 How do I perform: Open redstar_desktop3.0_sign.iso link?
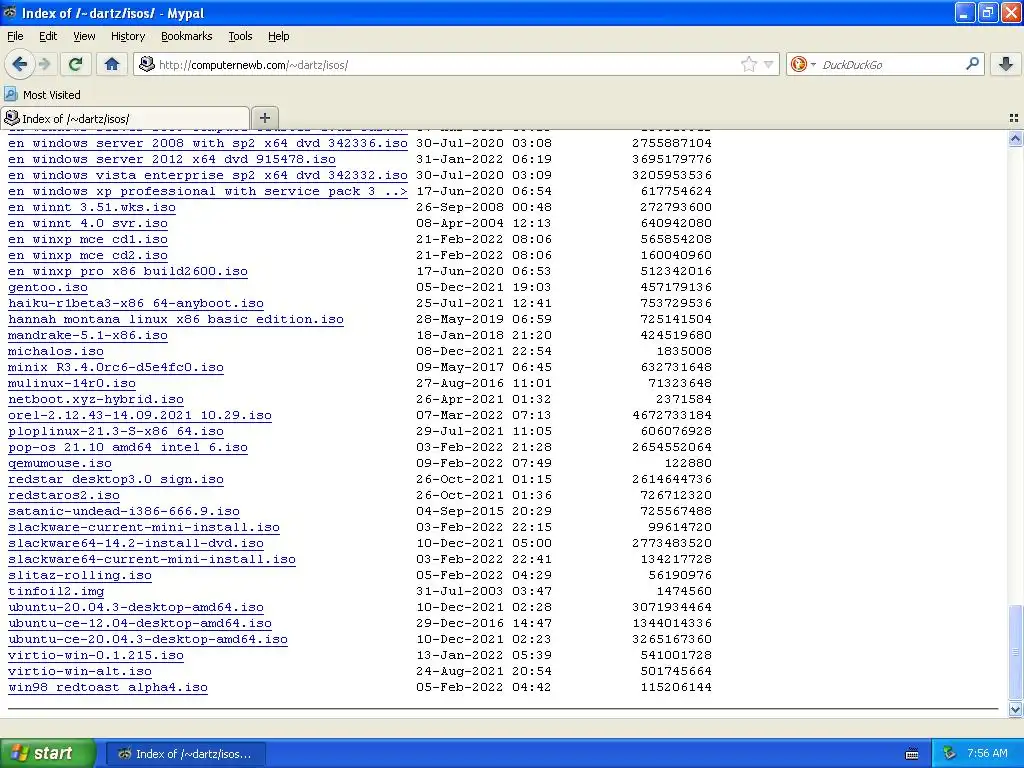click(x=116, y=479)
